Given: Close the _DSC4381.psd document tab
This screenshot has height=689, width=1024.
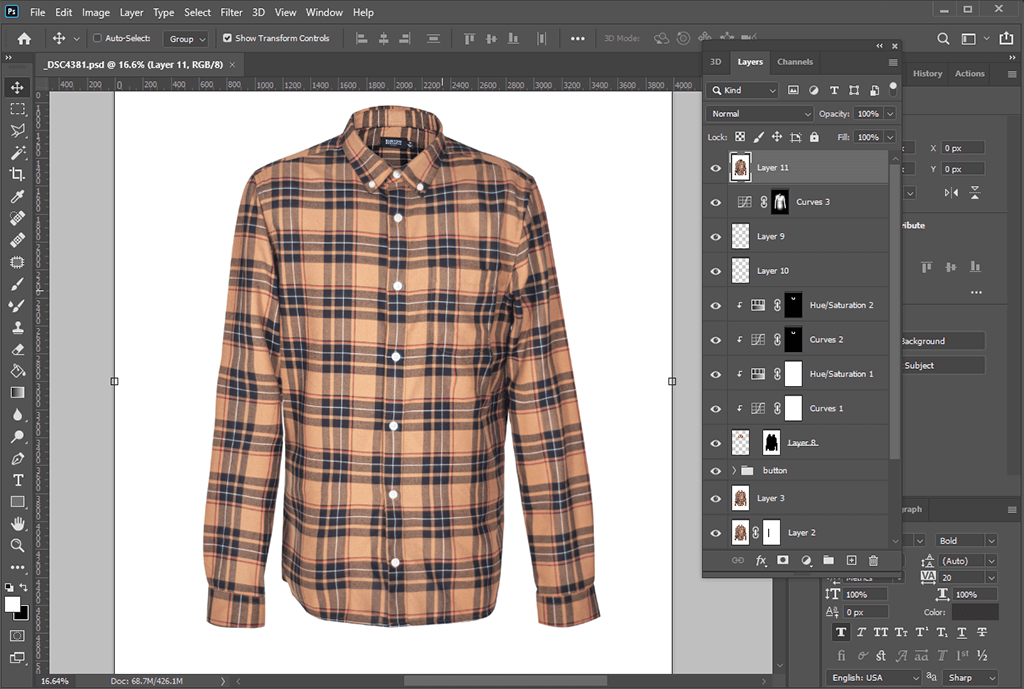Looking at the screenshot, I should coord(232,65).
